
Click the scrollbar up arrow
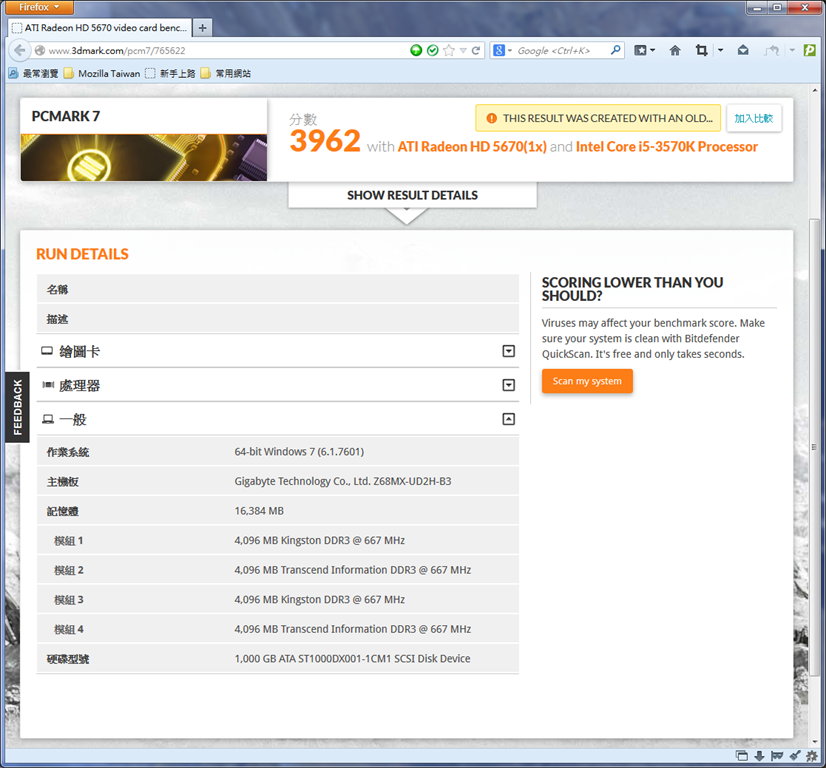(x=815, y=91)
